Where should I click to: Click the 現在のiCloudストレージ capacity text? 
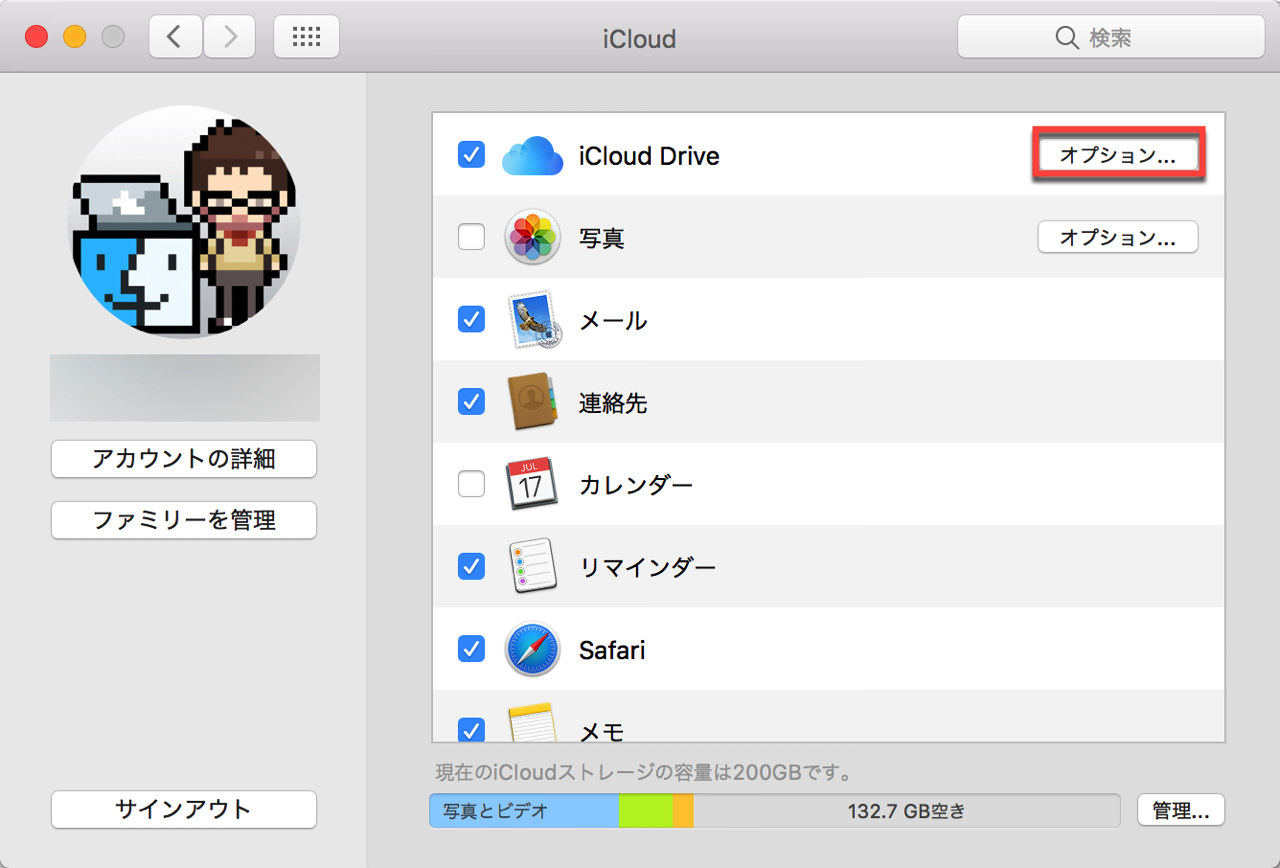(x=645, y=772)
